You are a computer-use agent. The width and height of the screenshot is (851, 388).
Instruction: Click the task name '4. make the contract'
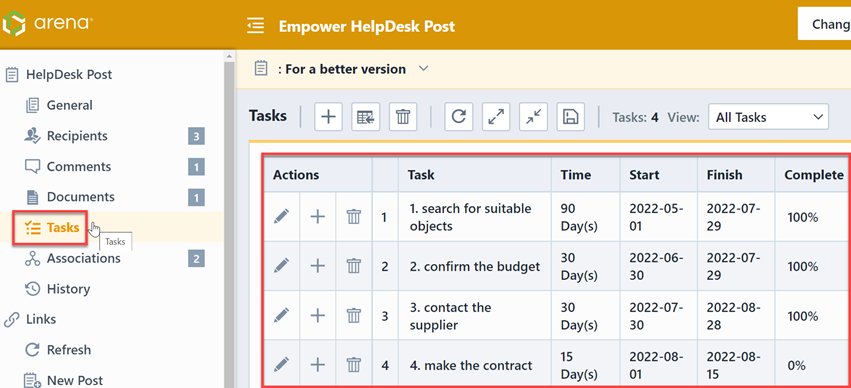(x=471, y=365)
